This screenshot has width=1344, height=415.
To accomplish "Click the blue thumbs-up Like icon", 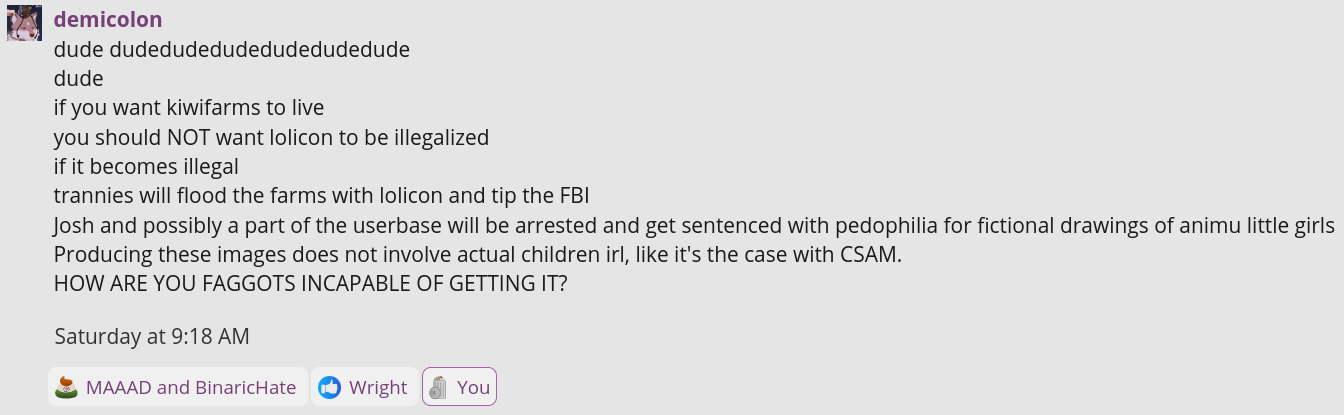I will 329,387.
